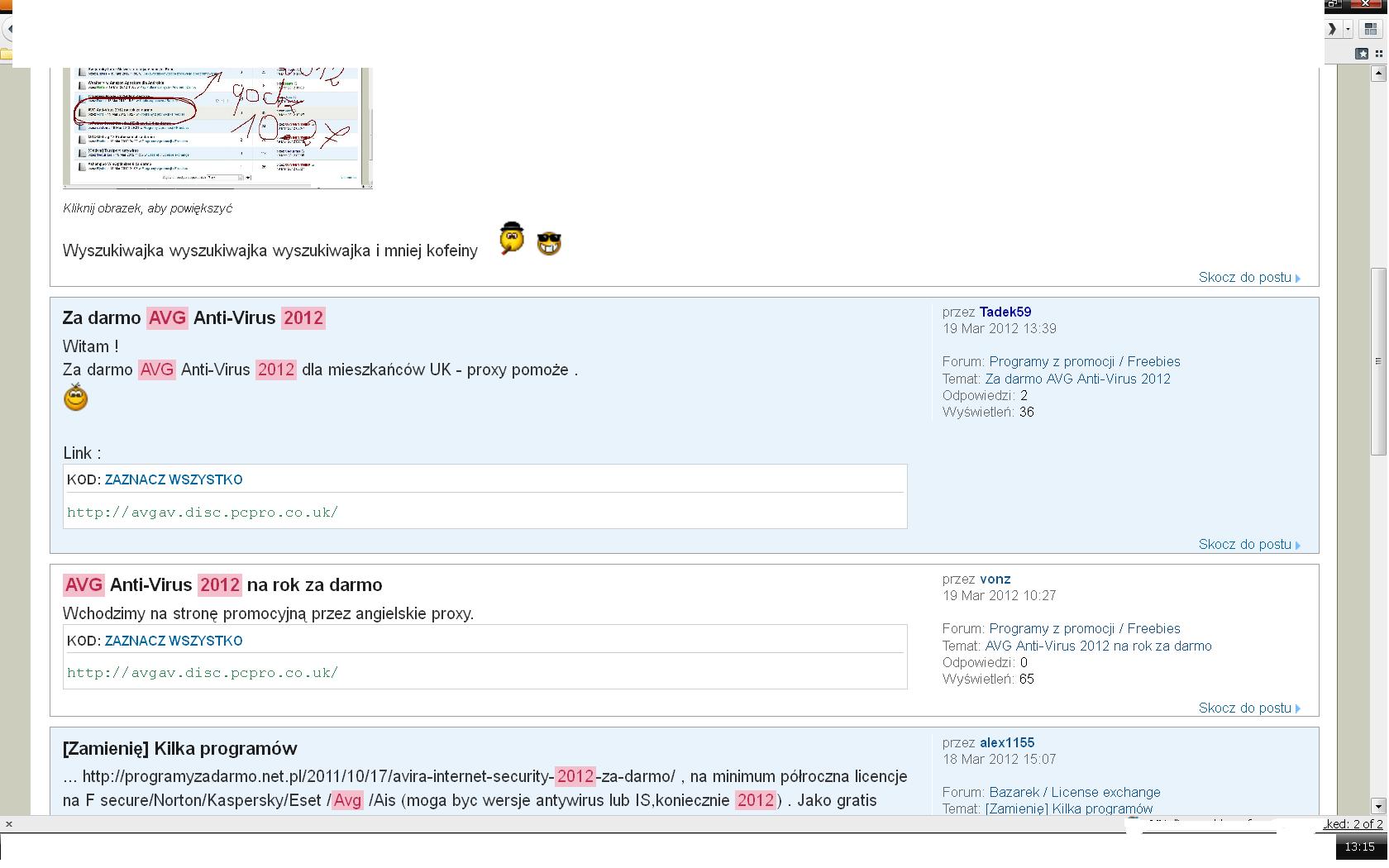
Task: Click the date 19 Mar 2012 13:39
Action: tap(1000, 329)
